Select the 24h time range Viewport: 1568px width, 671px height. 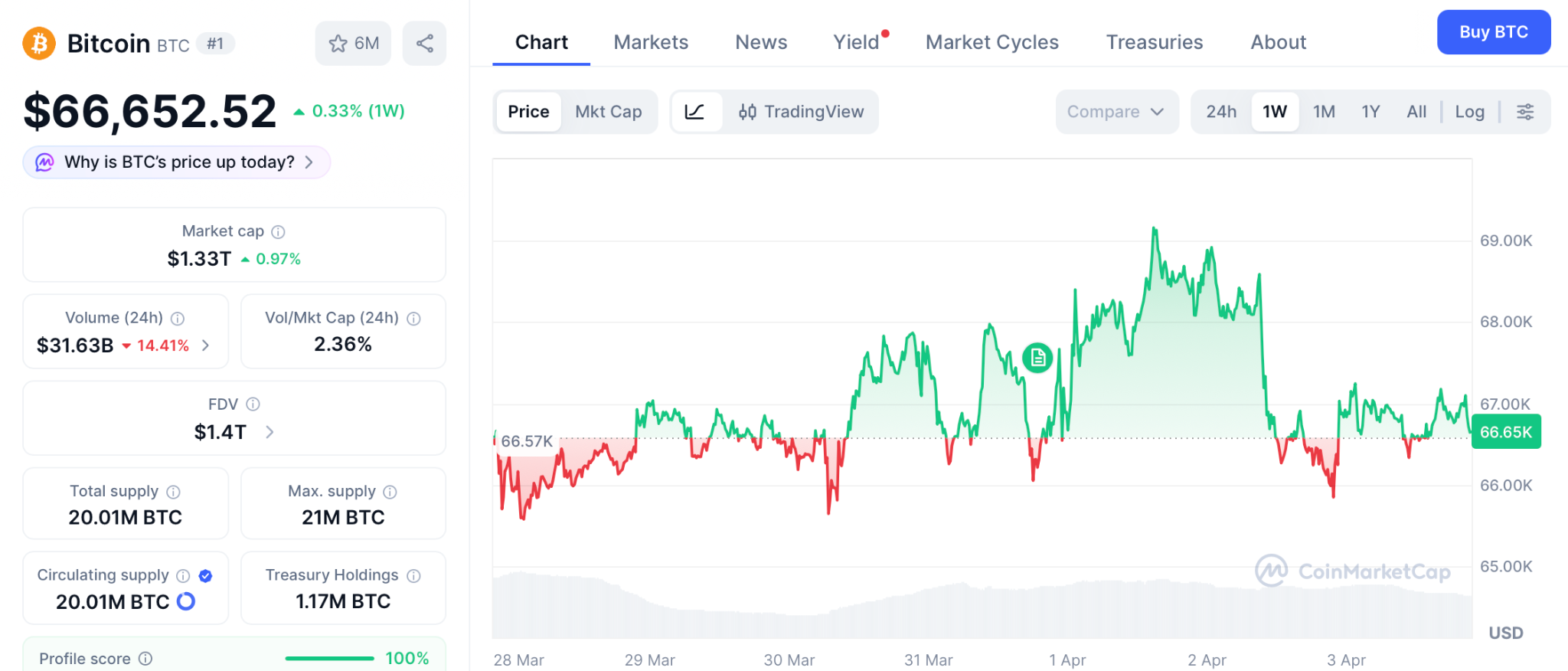1221,112
